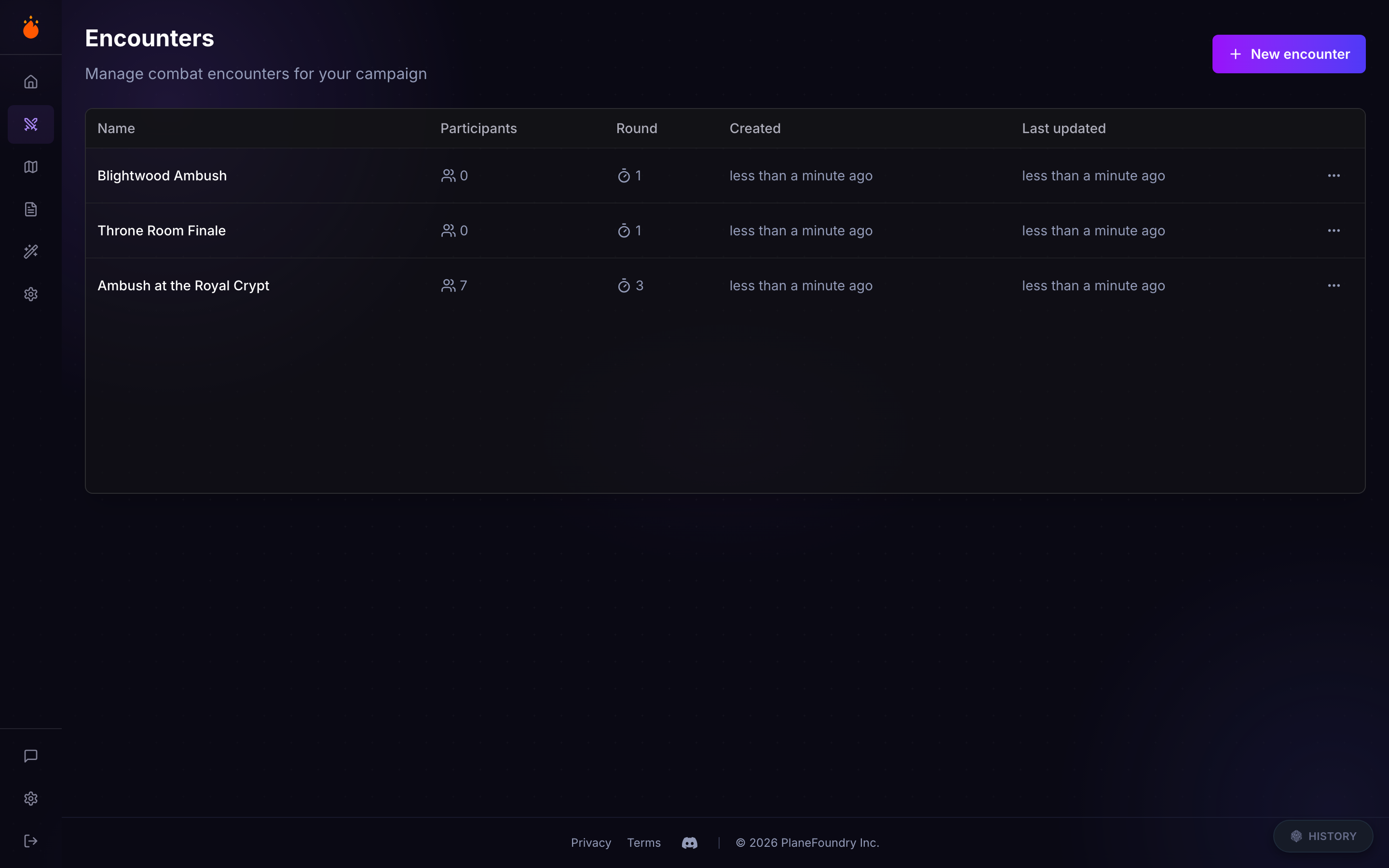Open actions menu for Throne Room Finale
Screen dimensions: 1389x868
point(1334,231)
